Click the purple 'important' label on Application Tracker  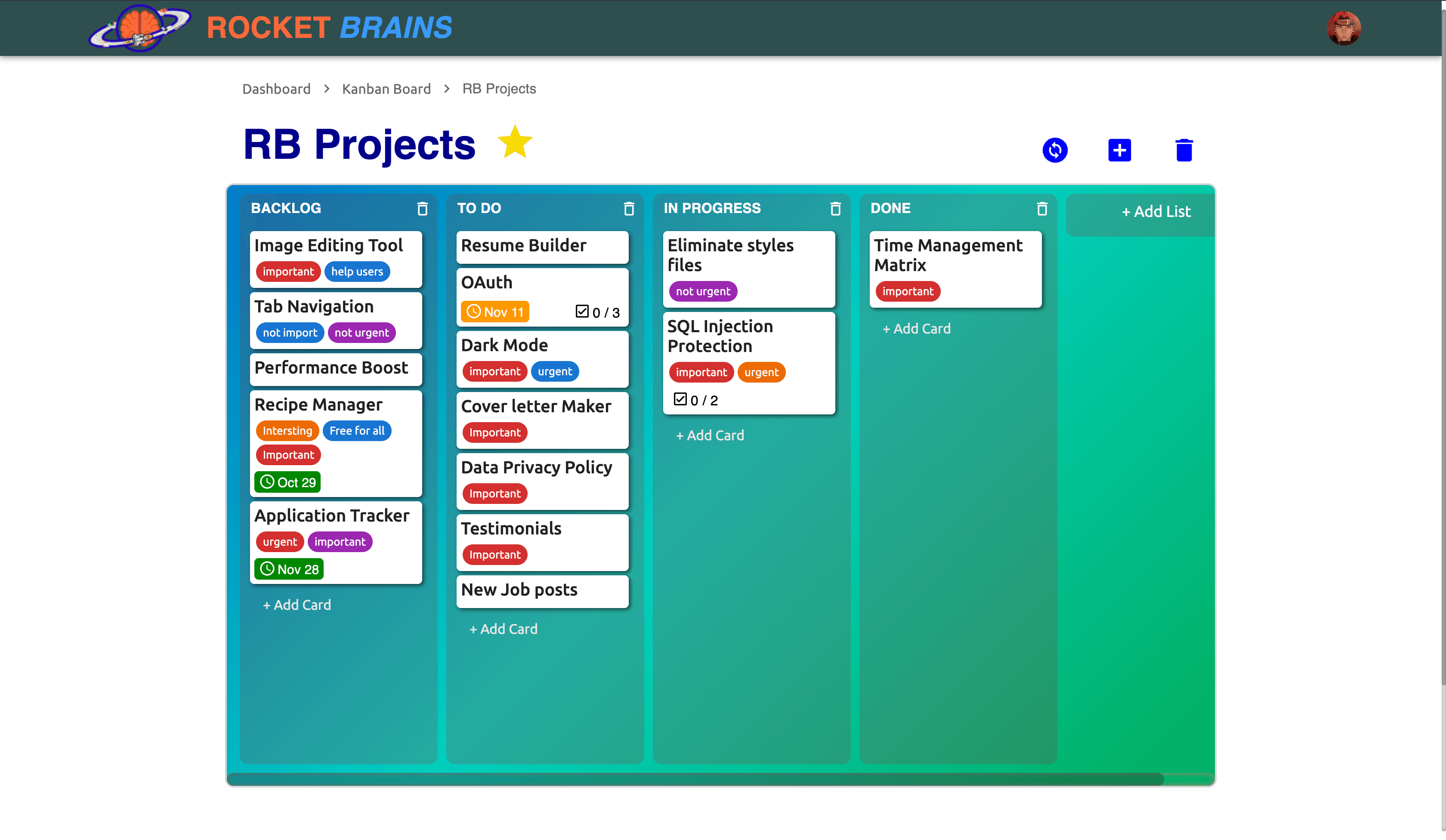340,542
